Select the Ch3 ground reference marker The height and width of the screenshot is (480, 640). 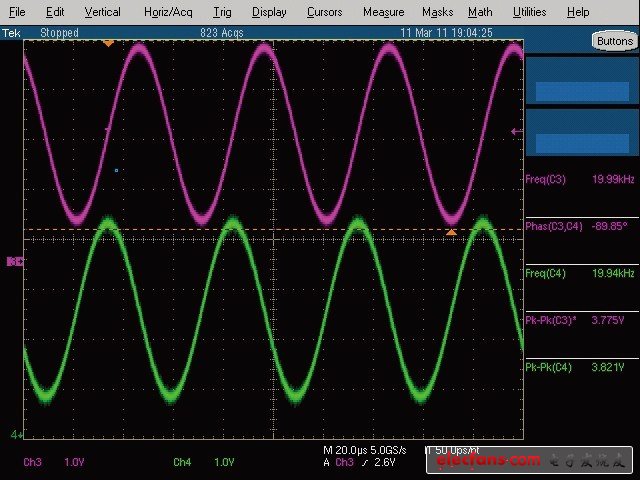point(15,261)
